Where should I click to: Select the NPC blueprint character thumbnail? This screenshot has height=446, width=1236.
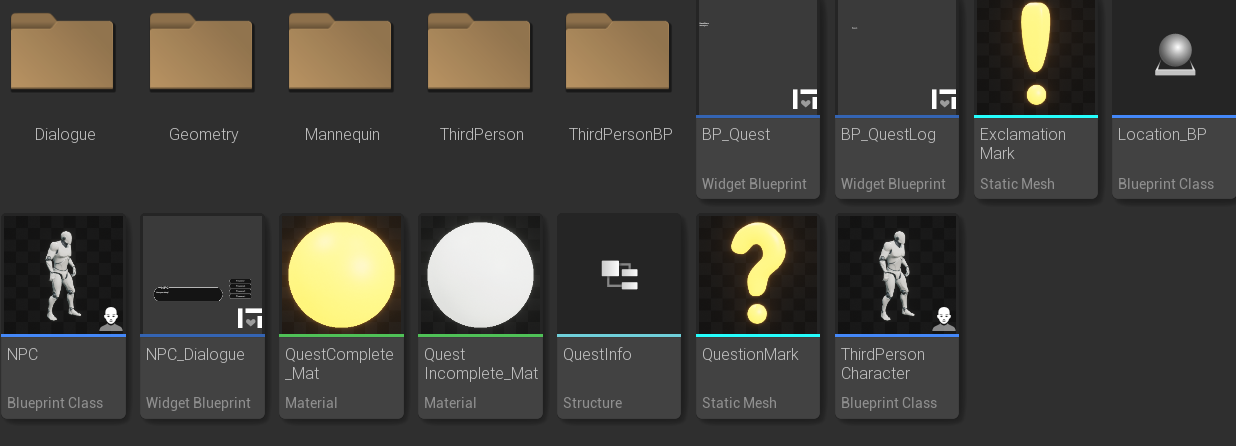click(64, 274)
